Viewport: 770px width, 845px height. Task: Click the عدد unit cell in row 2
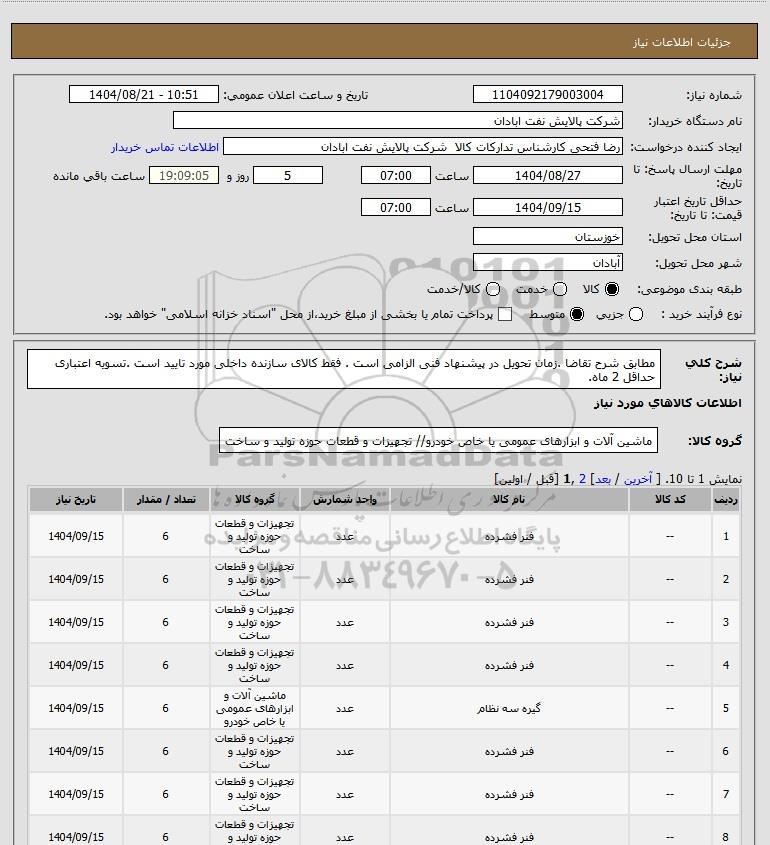(345, 579)
